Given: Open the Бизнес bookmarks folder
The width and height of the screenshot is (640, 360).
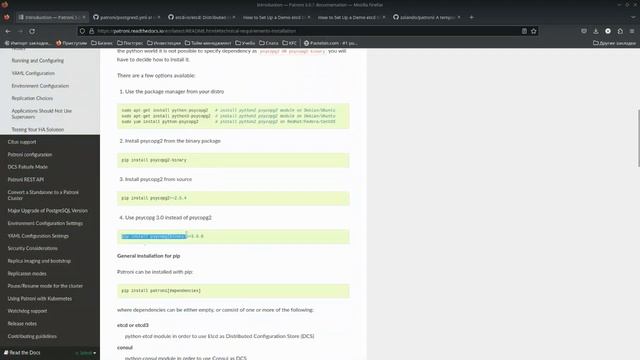Looking at the screenshot, I should click(102, 43).
